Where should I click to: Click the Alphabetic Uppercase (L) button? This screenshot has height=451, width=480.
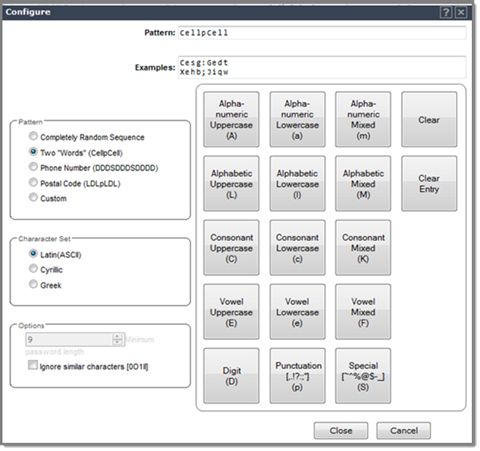coord(231,184)
